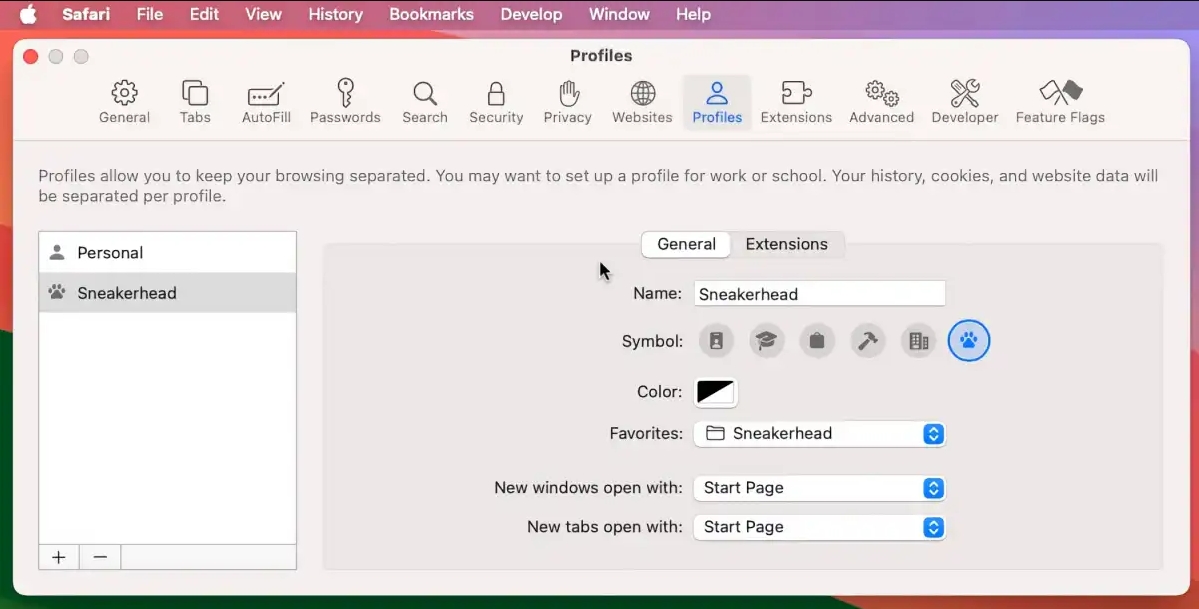The height and width of the screenshot is (609, 1199).
Task: Open the Favorites folder dropdown
Action: (820, 434)
